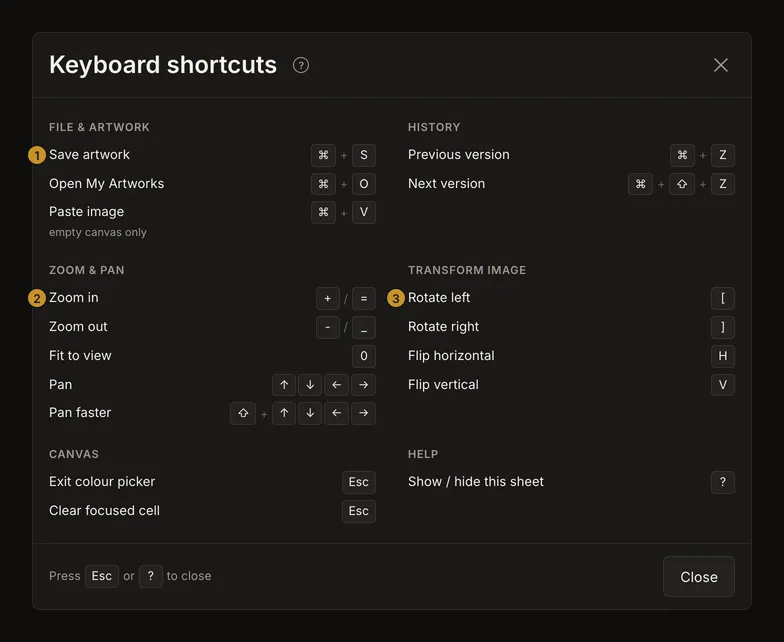This screenshot has width=784, height=642.
Task: Click the command key in Next version row
Action: 640,184
